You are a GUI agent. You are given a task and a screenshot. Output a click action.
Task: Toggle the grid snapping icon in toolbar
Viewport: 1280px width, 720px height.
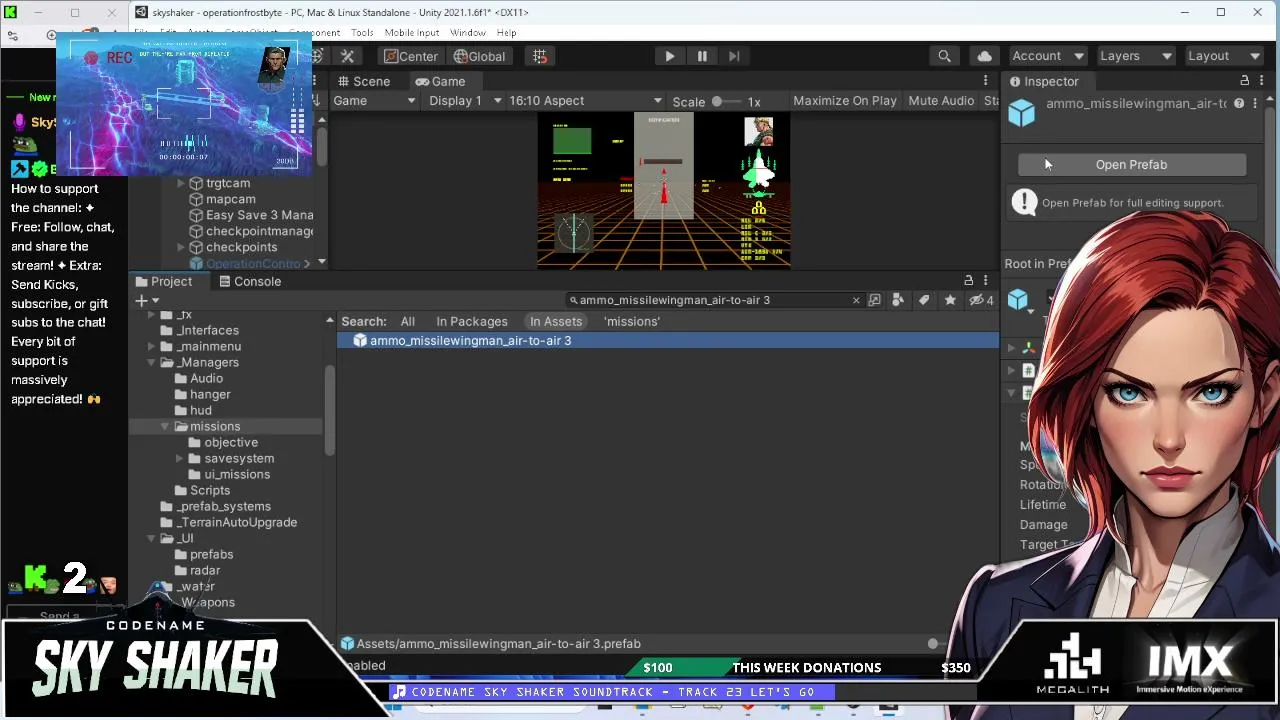tap(539, 56)
